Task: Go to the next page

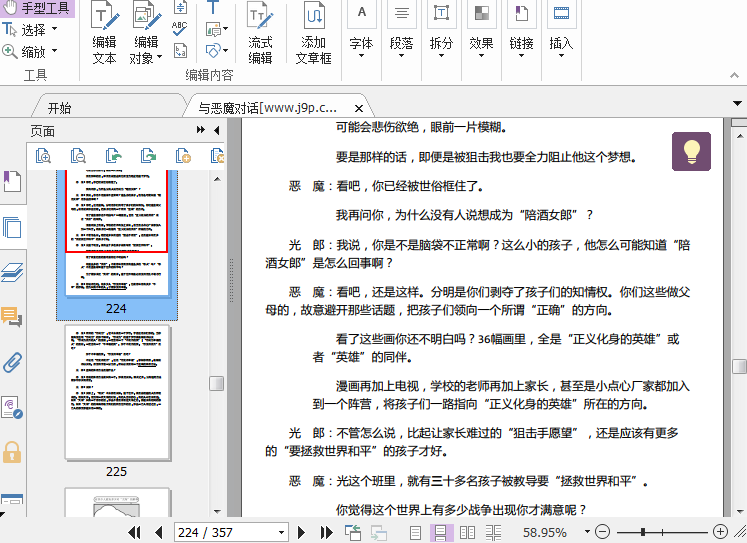Action: coord(301,532)
